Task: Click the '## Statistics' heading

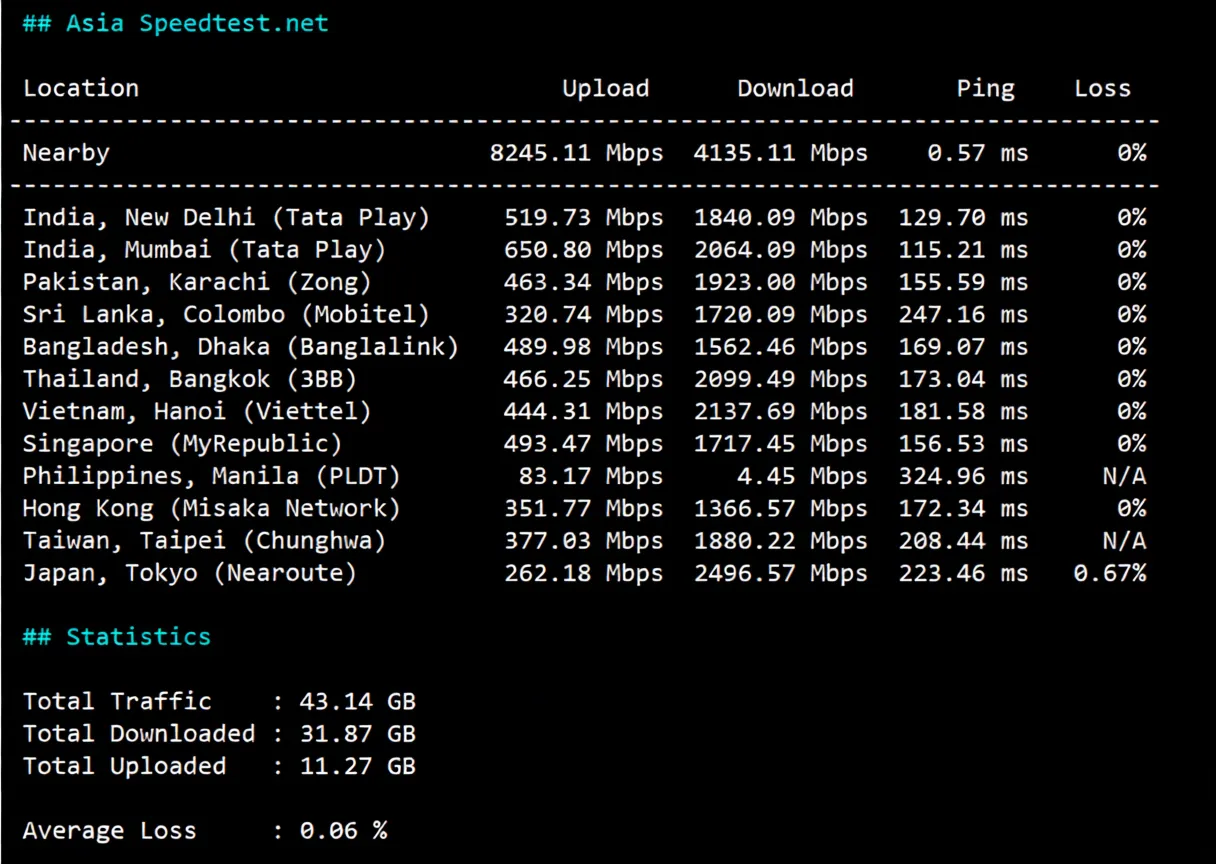Action: [x=117, y=637]
